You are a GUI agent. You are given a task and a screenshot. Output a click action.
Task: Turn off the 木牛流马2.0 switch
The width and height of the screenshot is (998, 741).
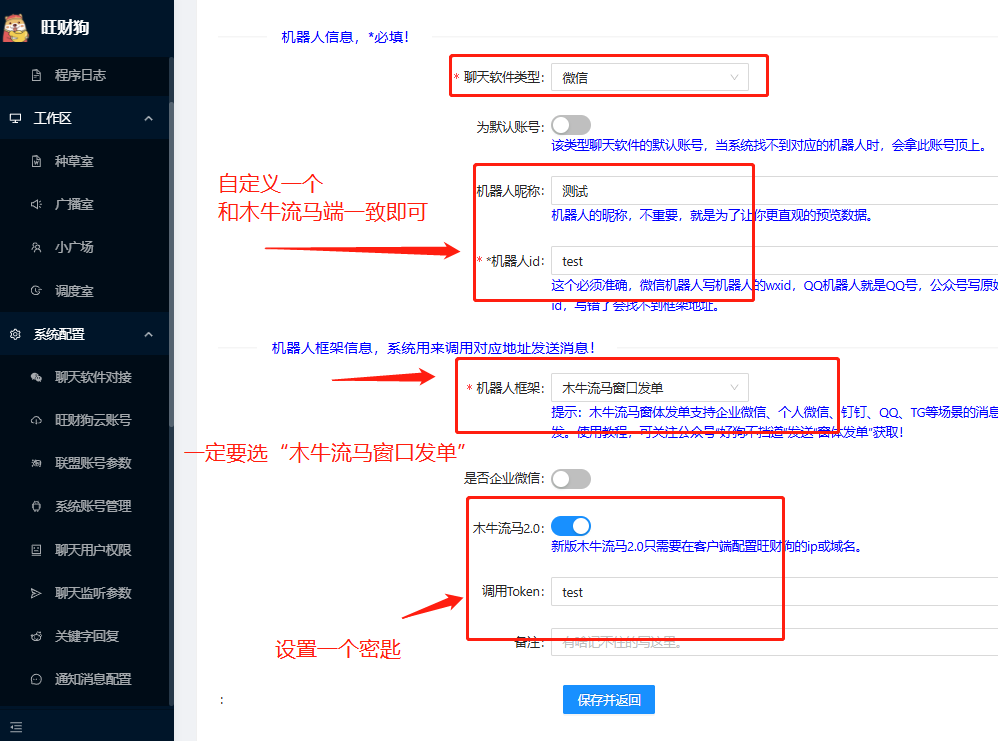[x=571, y=526]
